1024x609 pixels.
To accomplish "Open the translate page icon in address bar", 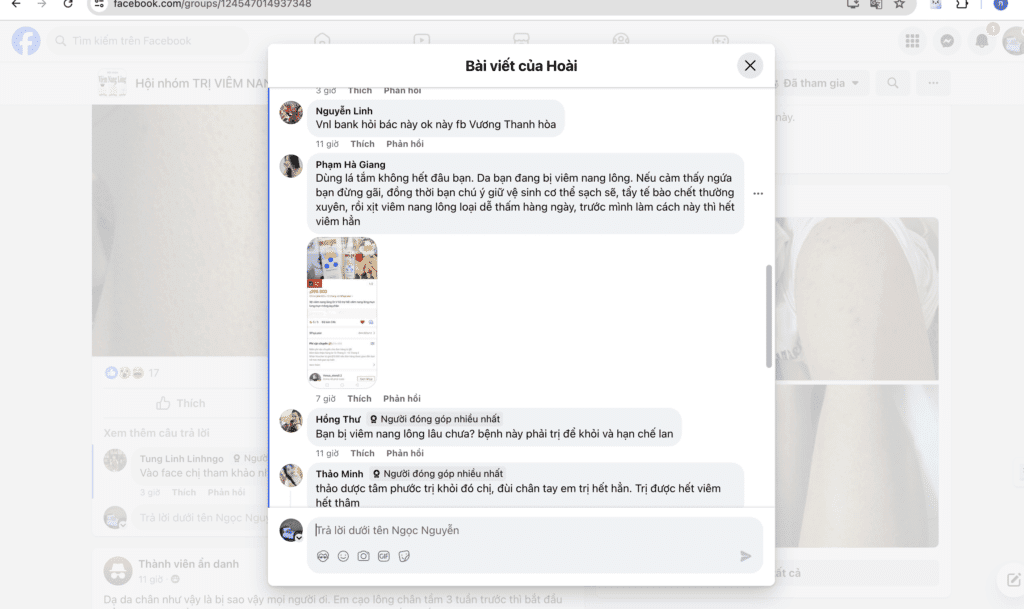I will click(876, 5).
